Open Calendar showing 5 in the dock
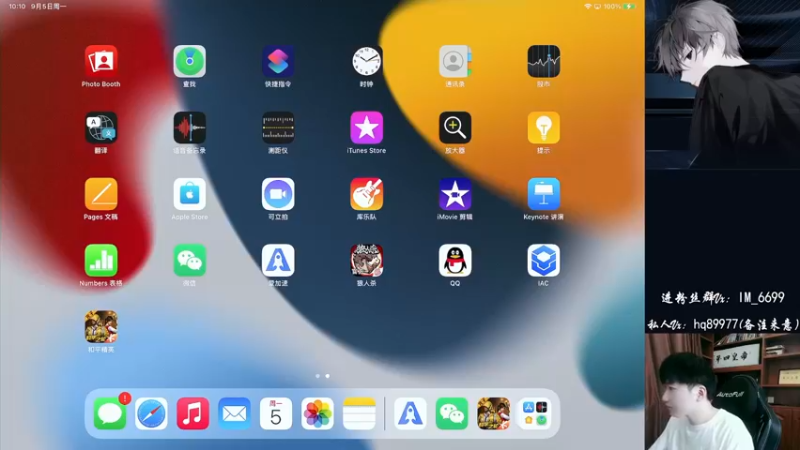This screenshot has height=450, width=800. pyautogui.click(x=276, y=413)
